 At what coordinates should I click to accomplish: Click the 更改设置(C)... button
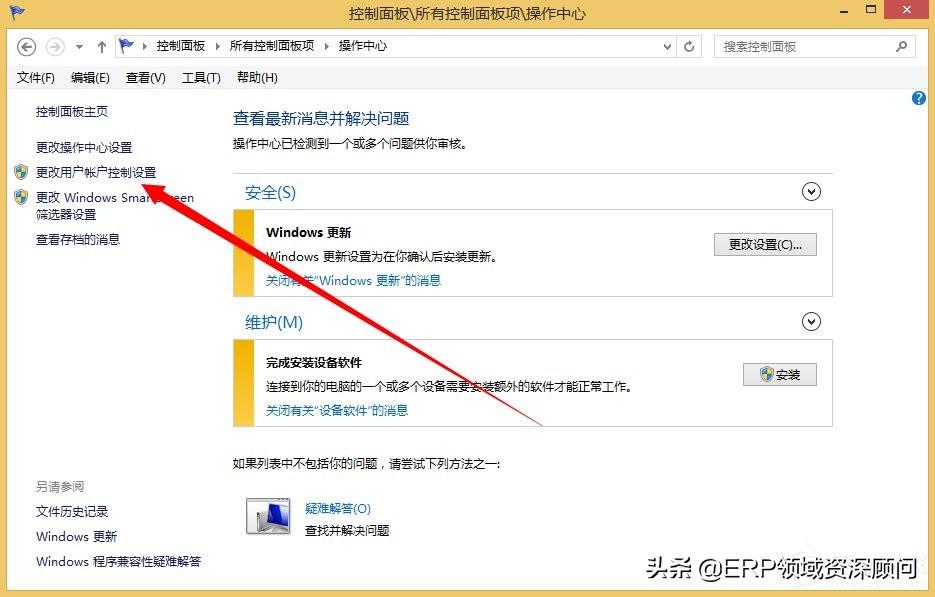click(765, 245)
